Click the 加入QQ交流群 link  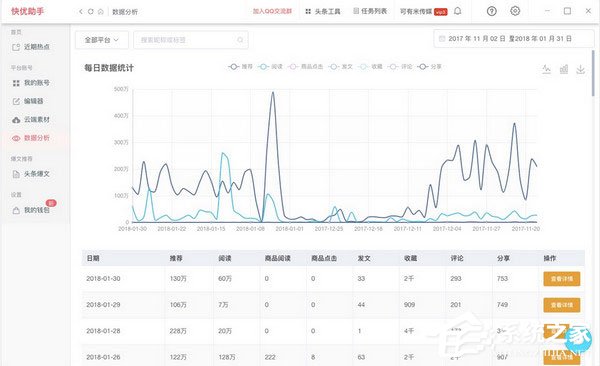pos(272,11)
